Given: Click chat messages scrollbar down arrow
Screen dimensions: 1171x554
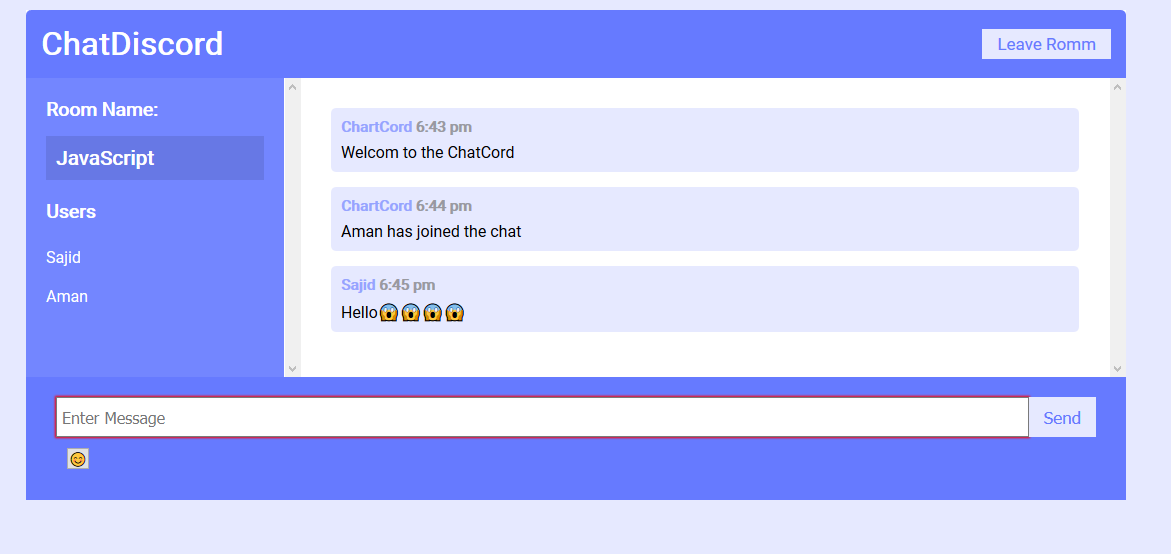Looking at the screenshot, I should point(1117,368).
